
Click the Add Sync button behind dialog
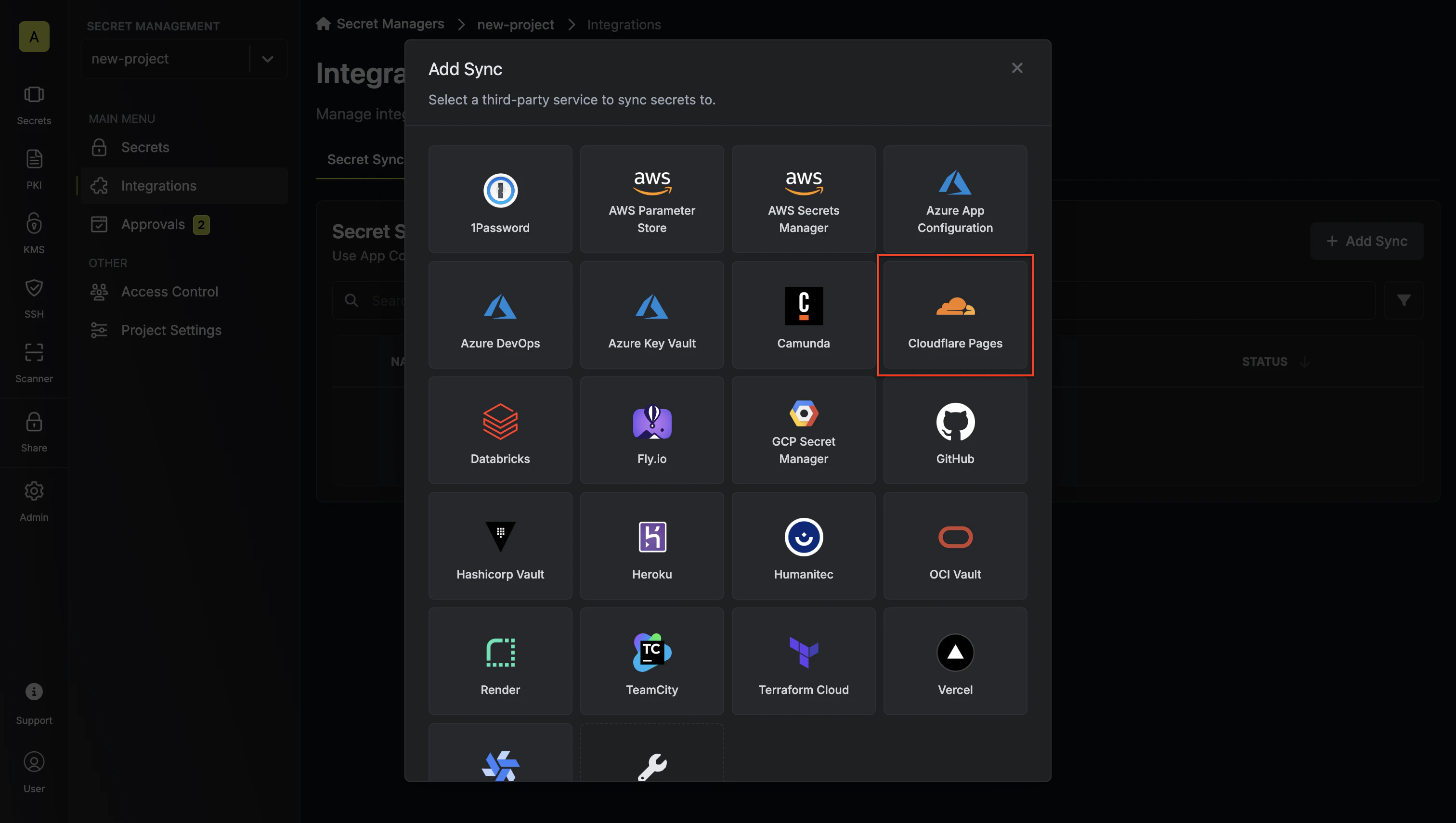(1366, 241)
